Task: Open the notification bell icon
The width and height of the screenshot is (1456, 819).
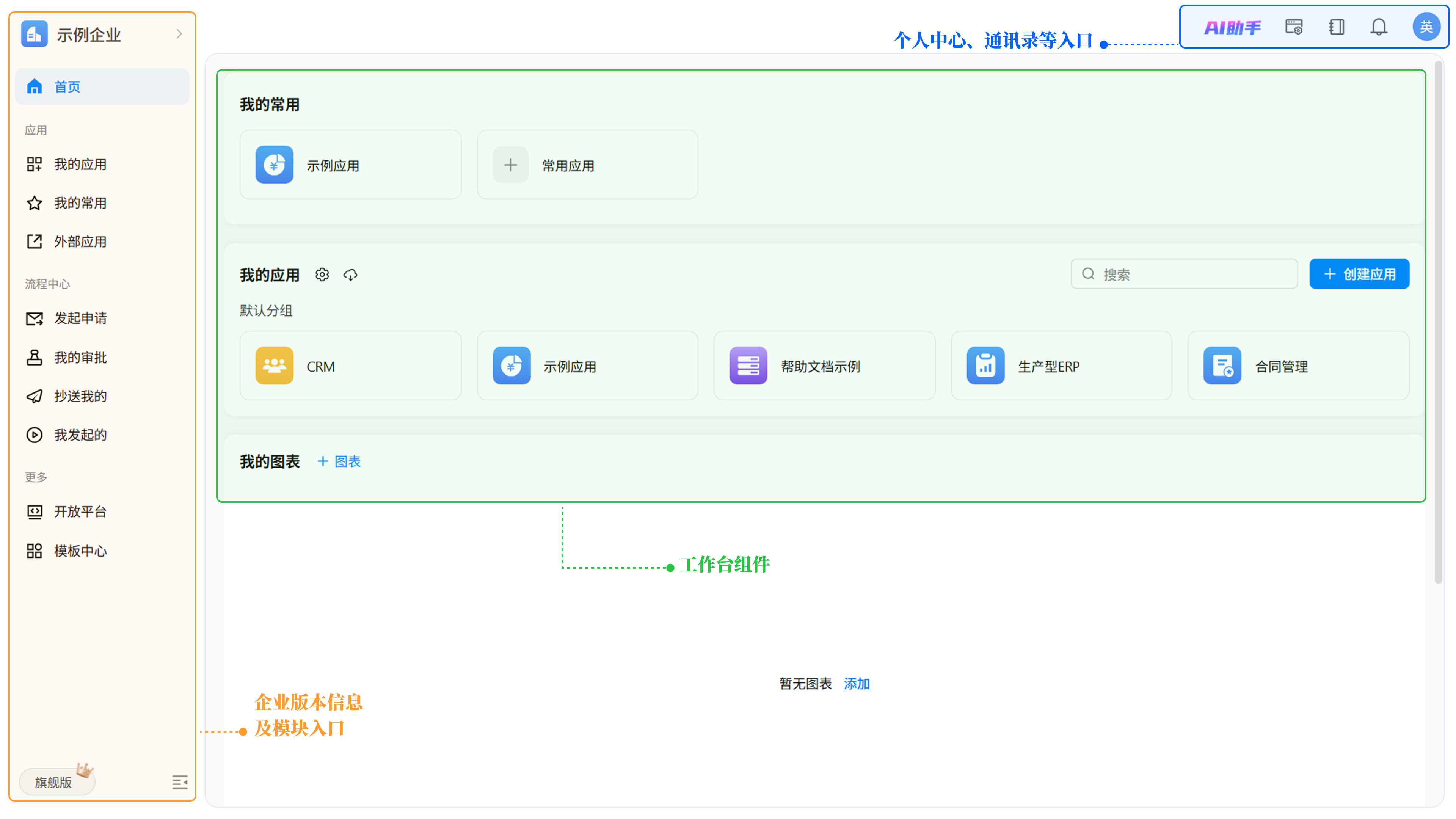Action: [x=1379, y=27]
